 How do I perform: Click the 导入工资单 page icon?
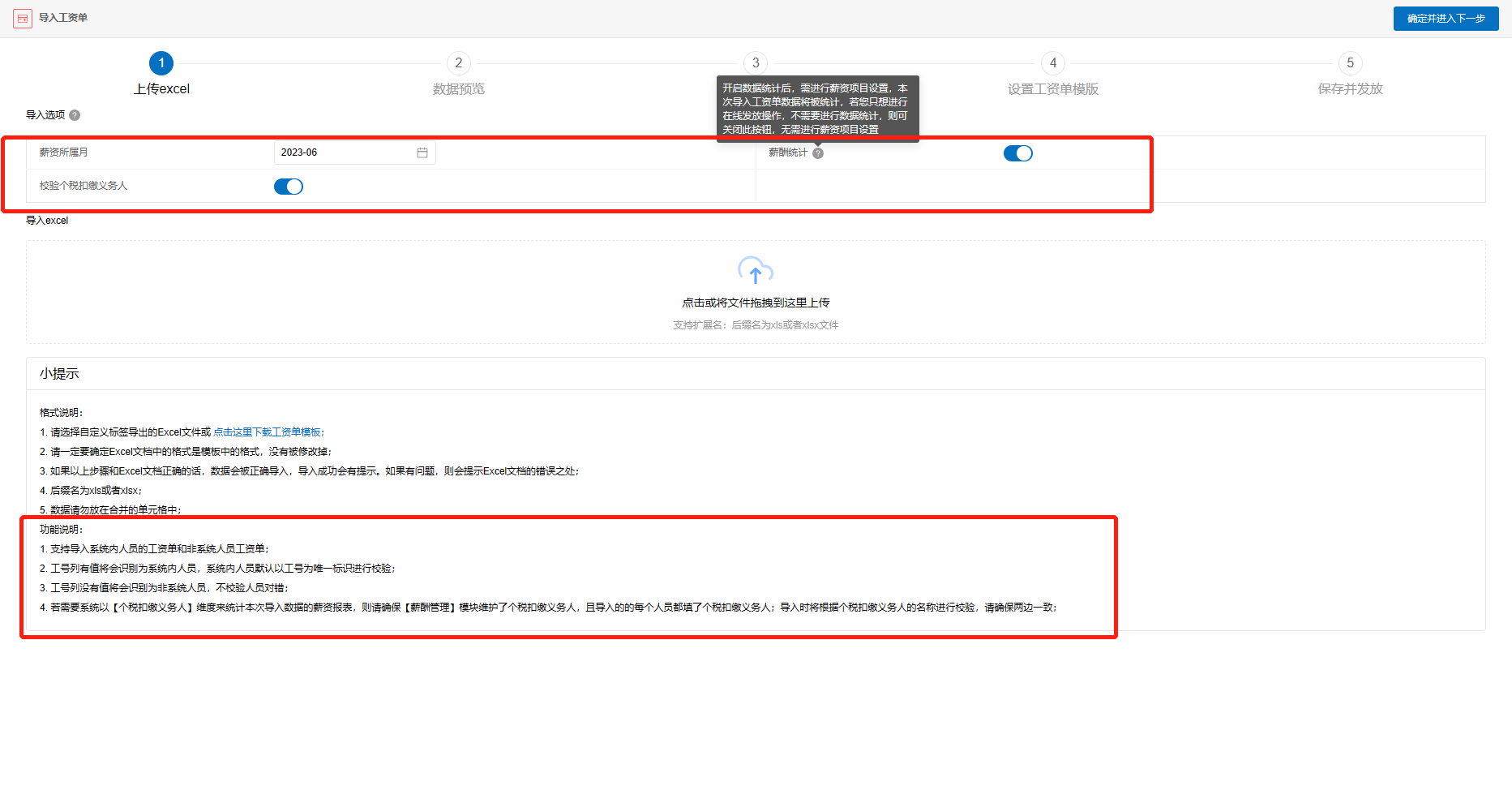pyautogui.click(x=23, y=18)
